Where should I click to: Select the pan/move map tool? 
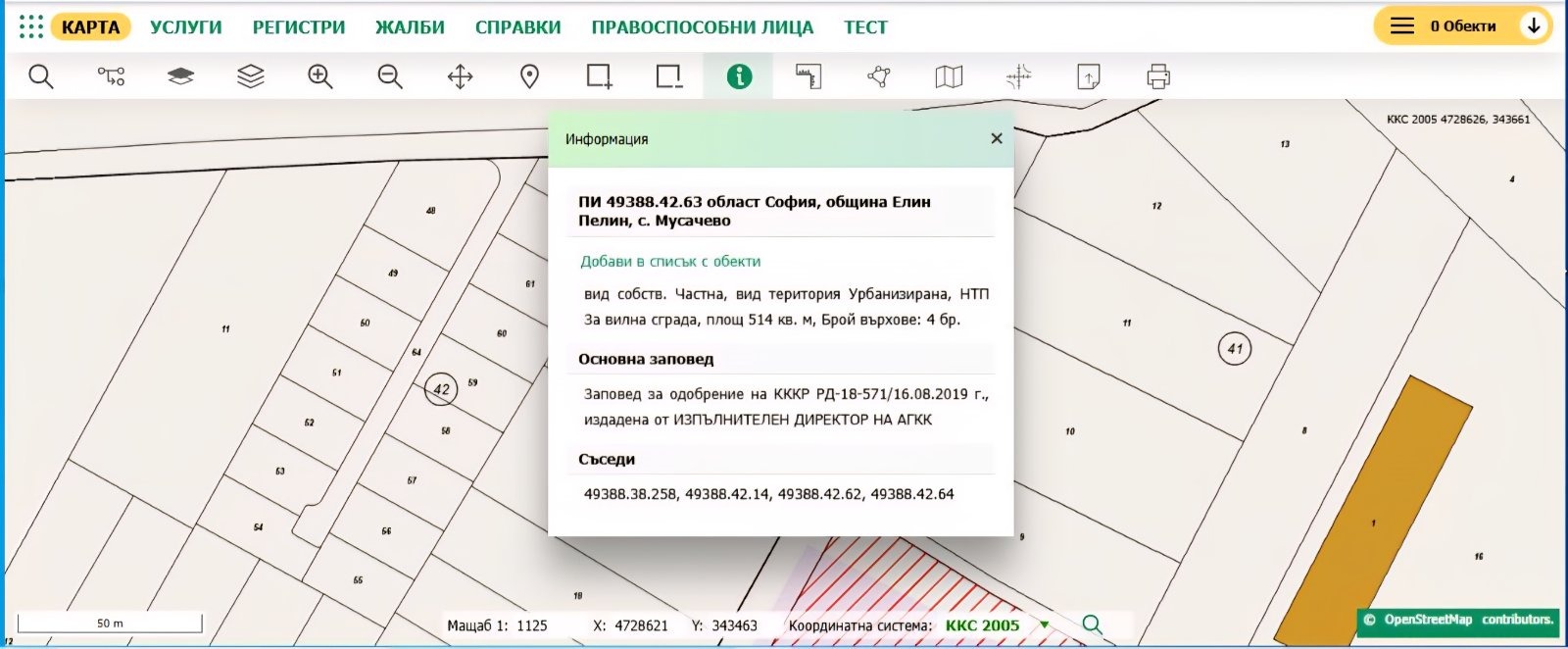(460, 76)
